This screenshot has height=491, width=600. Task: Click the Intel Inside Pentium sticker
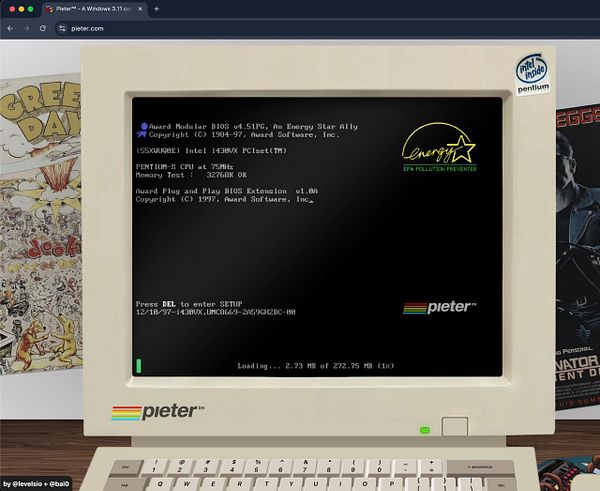coord(532,74)
